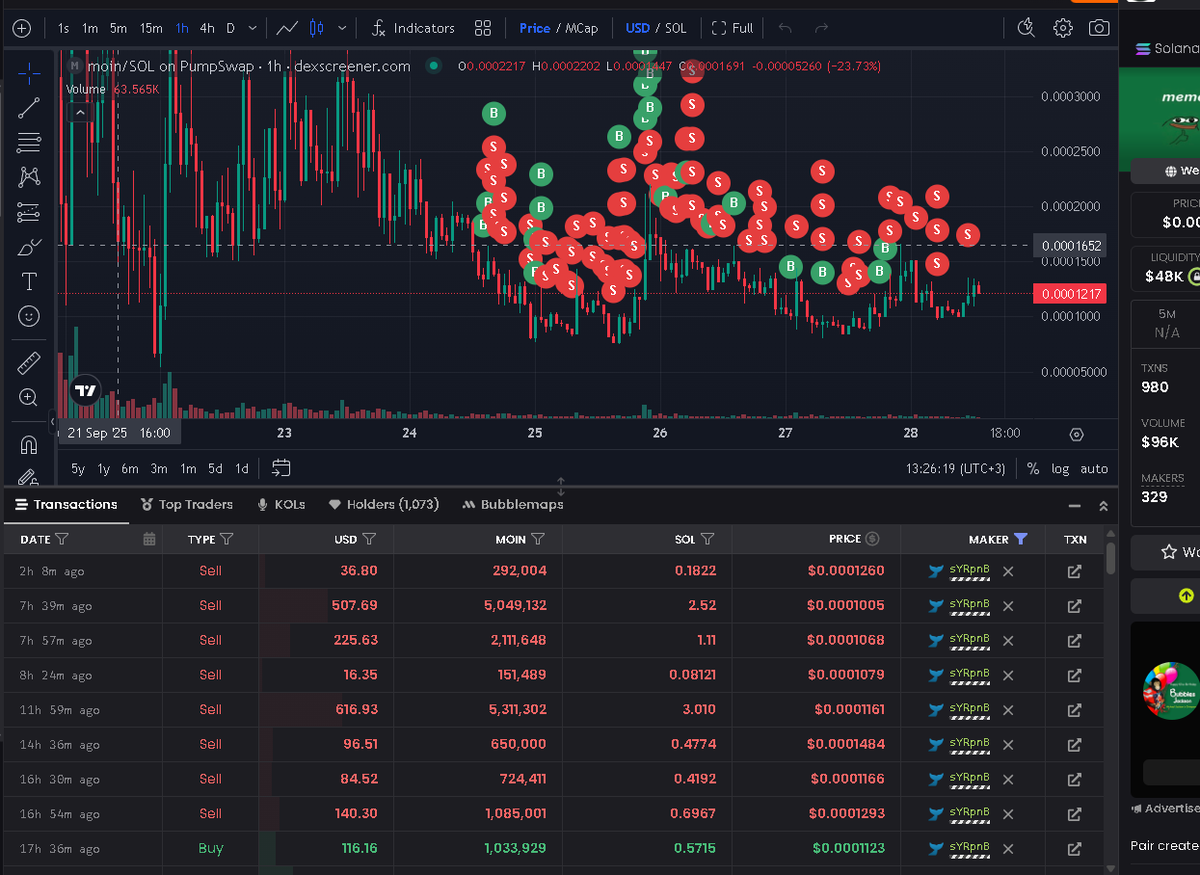Open the go-to-date calendar icon
Viewport: 1200px width, 875px height.
(x=281, y=468)
